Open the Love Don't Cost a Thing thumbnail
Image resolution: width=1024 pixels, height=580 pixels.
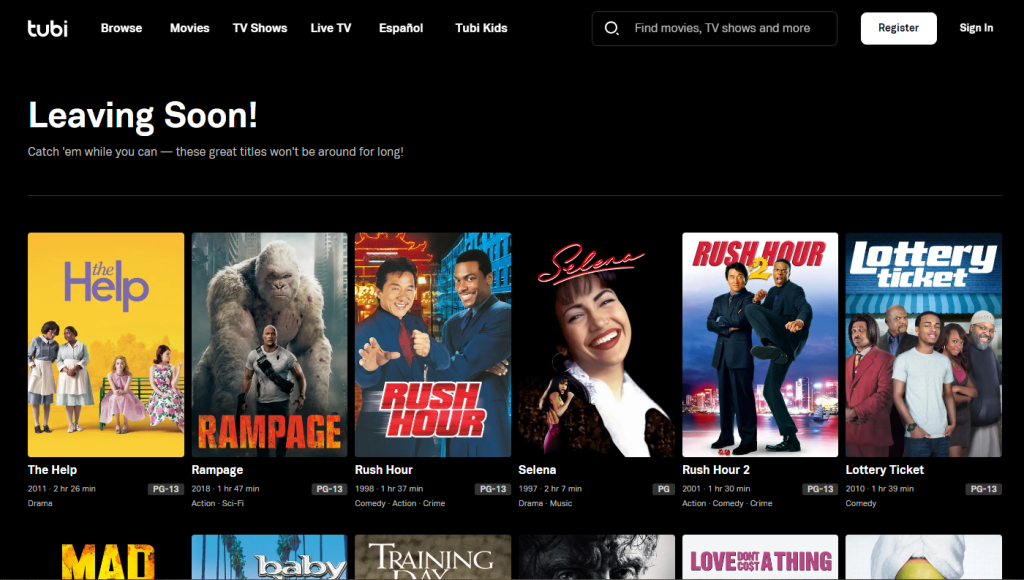coord(760,557)
